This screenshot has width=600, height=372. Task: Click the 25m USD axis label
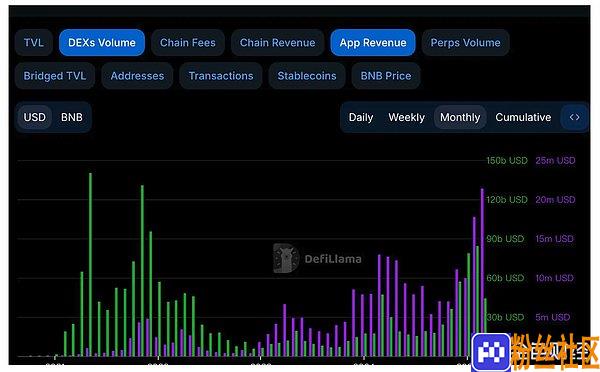pyautogui.click(x=555, y=160)
